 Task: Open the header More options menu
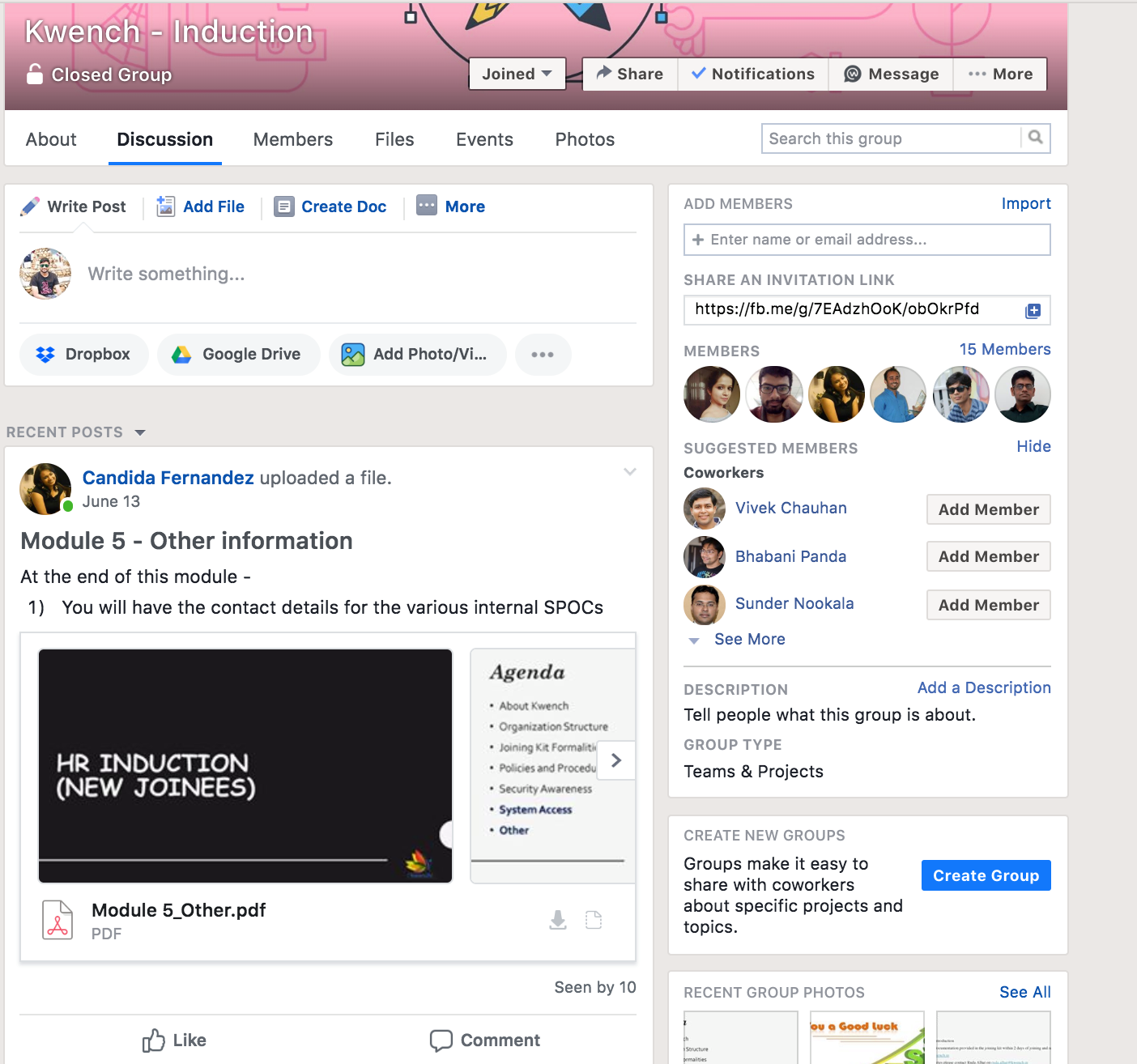click(x=1000, y=74)
